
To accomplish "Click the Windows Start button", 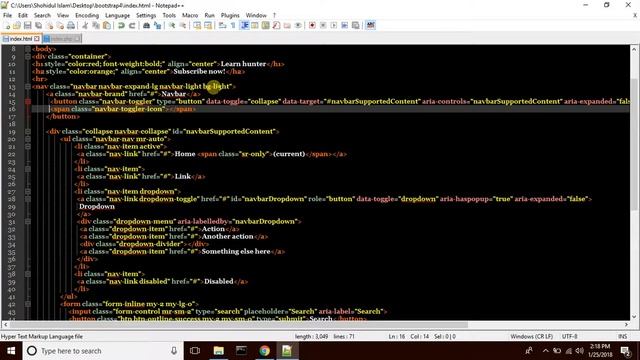I will 11,351.
